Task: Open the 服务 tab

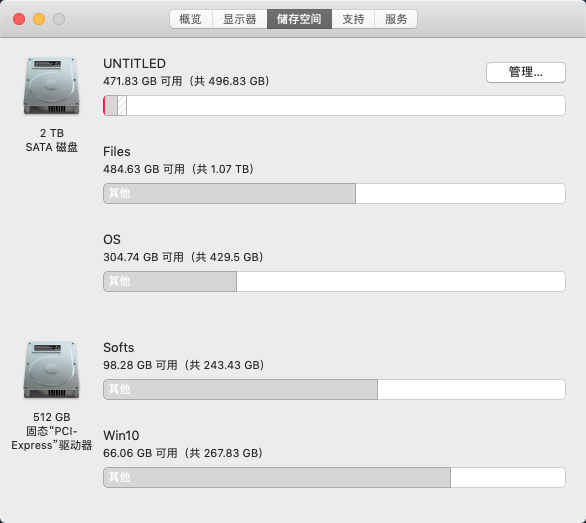Action: pos(396,19)
